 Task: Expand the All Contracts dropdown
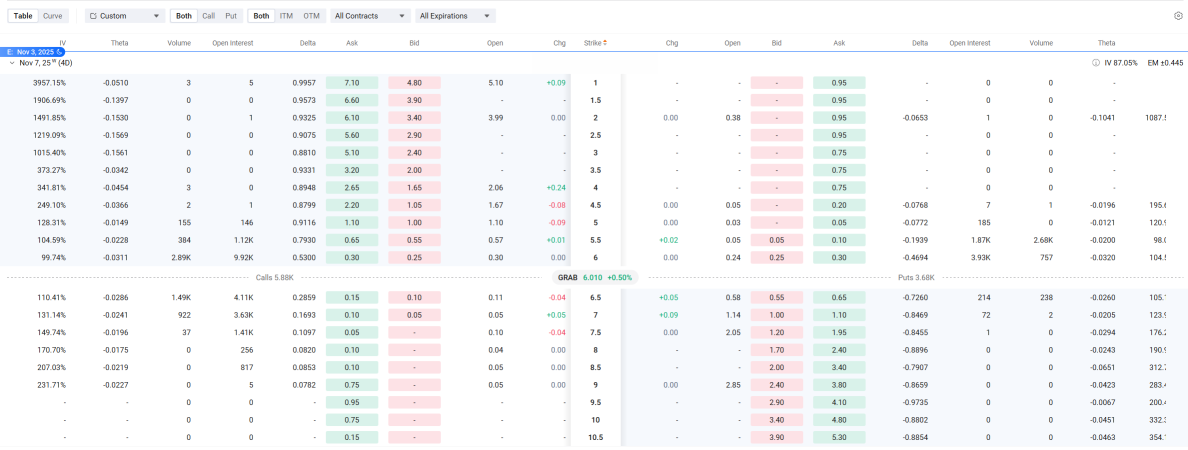tap(370, 16)
